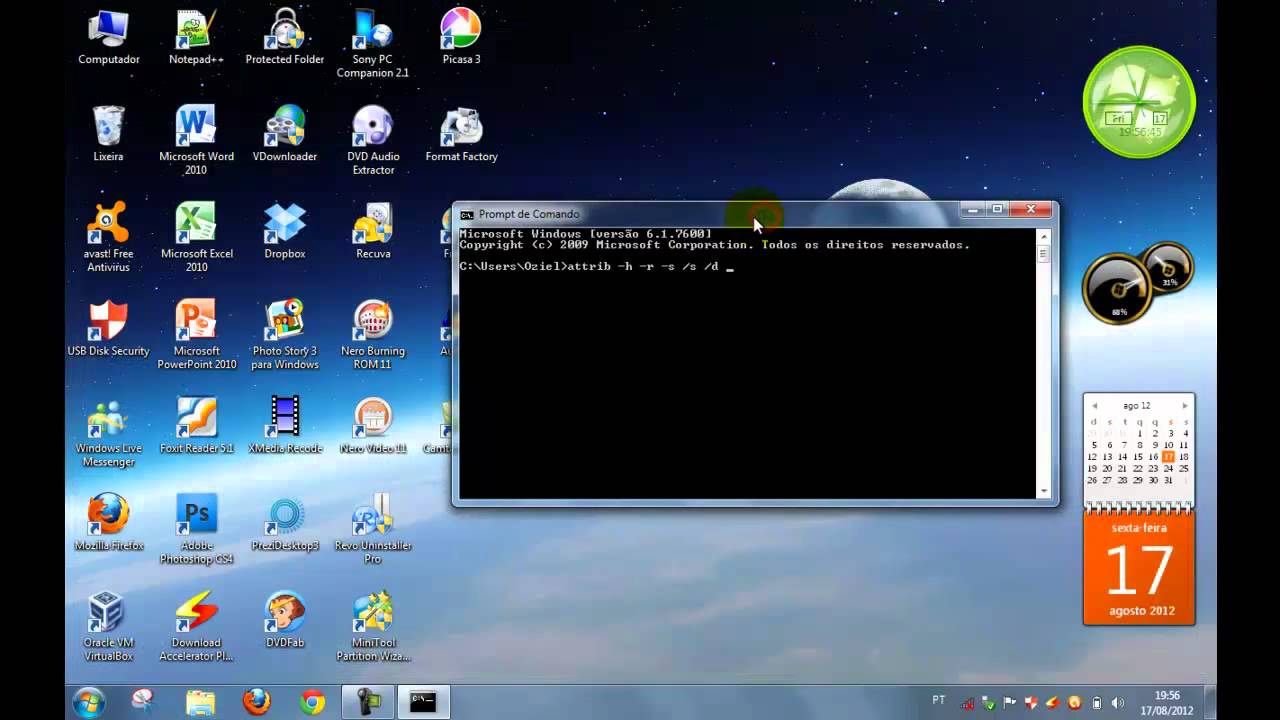Screen dimensions: 1280x720
Task: Launch the Recuva desktop shortcut
Action: pyautogui.click(x=373, y=232)
